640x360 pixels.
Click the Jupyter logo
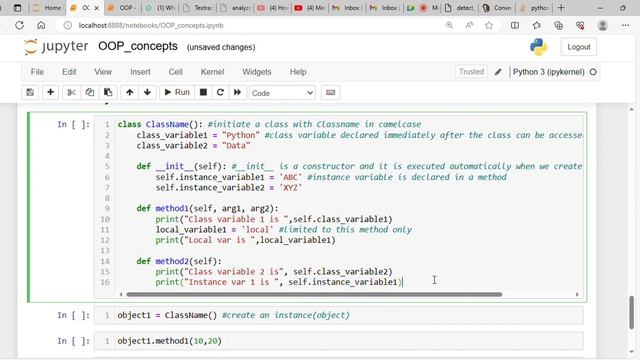[x=56, y=47]
